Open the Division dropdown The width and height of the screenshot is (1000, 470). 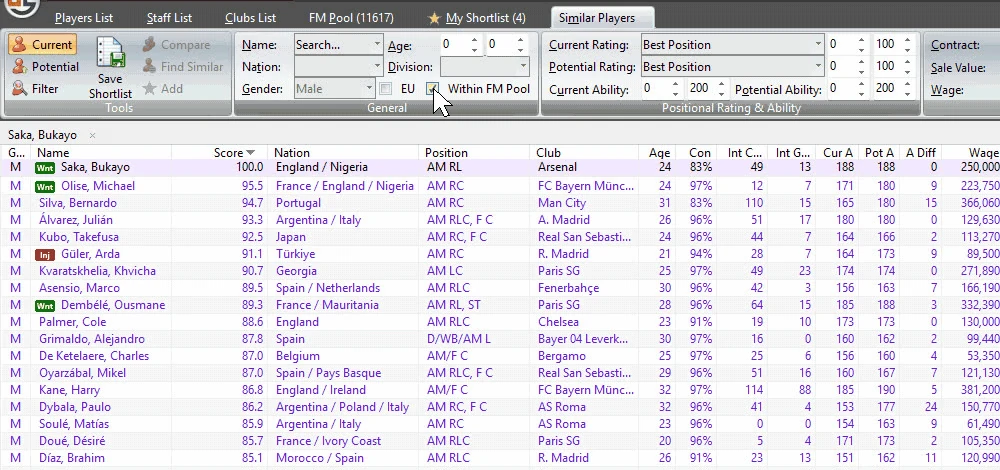pyautogui.click(x=524, y=66)
